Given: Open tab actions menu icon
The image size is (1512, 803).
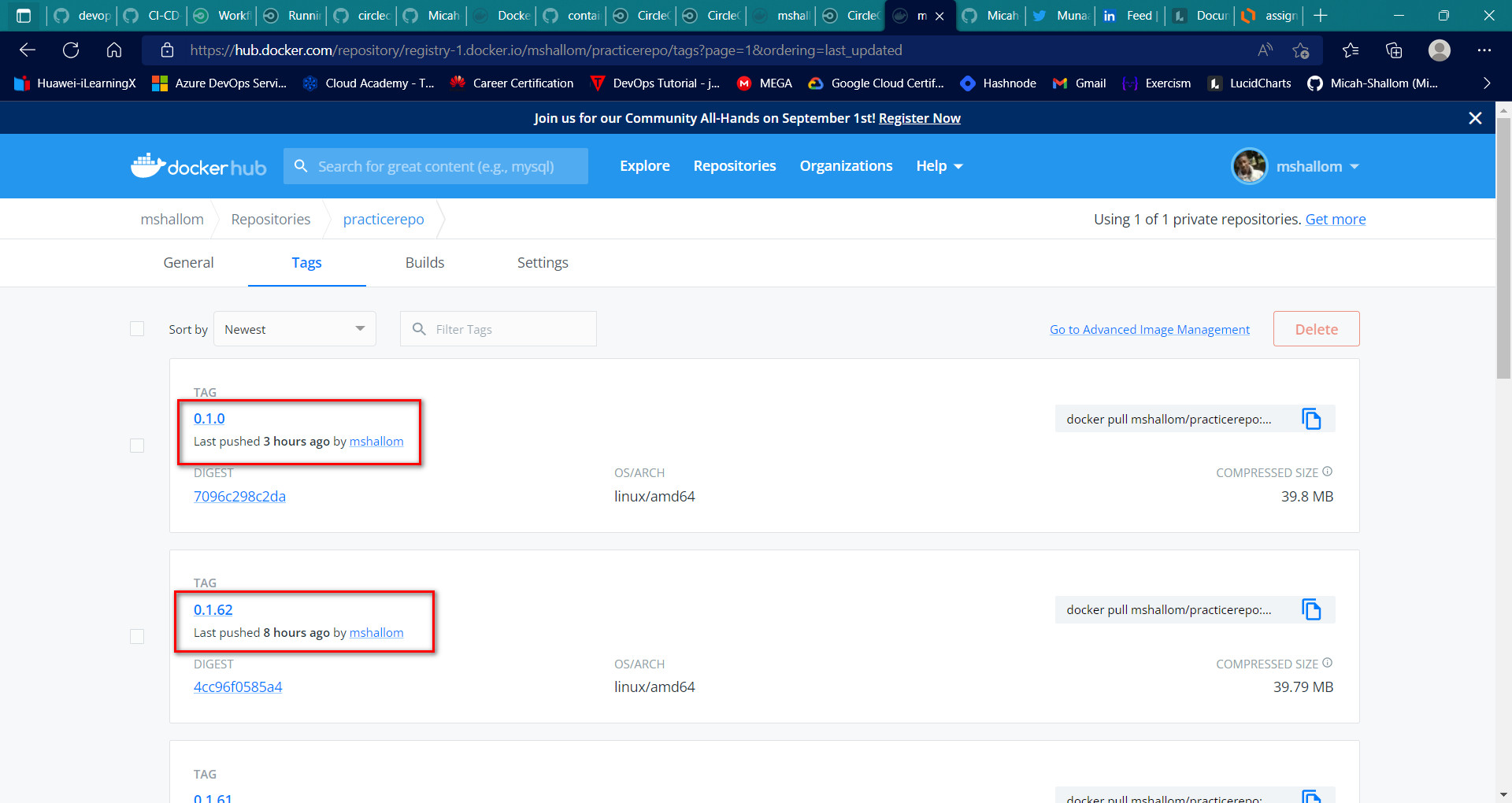Looking at the screenshot, I should click(x=24, y=16).
